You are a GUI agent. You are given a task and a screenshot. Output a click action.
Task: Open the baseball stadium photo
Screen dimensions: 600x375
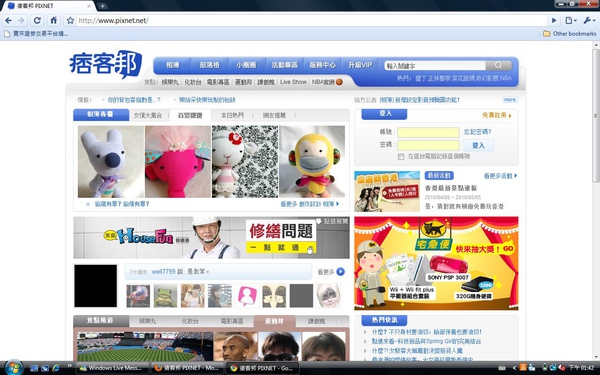145,346
